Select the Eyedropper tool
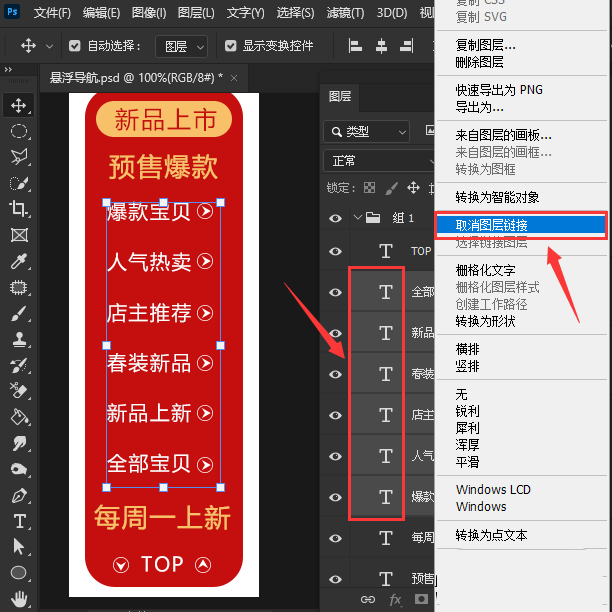 (x=18, y=261)
